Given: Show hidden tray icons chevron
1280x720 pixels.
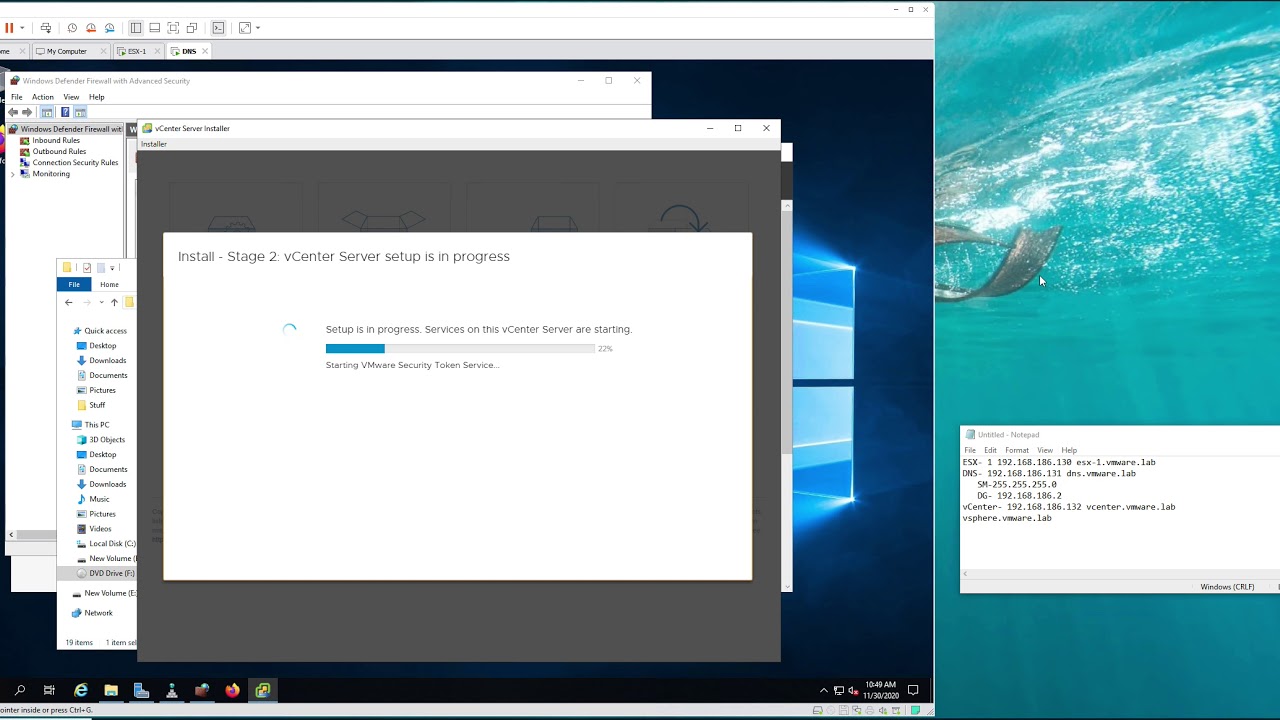Looking at the screenshot, I should (x=824, y=690).
